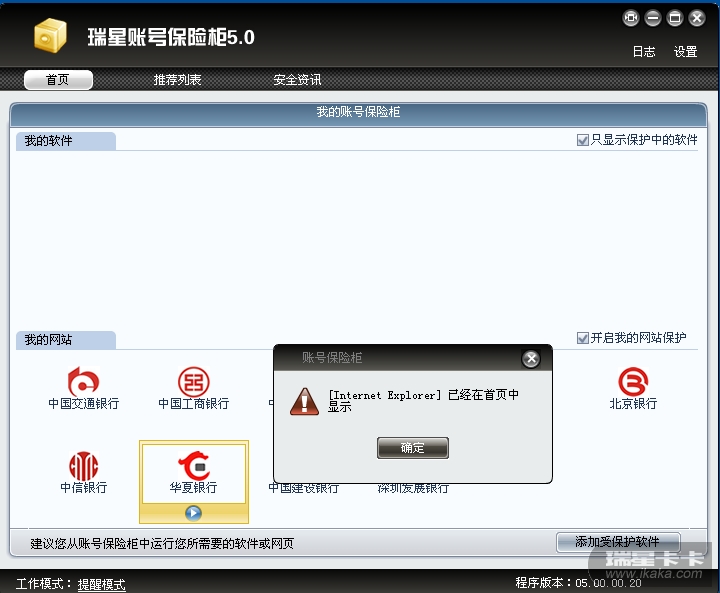This screenshot has height=593, width=720.
Task: Click the Internet Explorer message text in dialog
Action: (423, 401)
